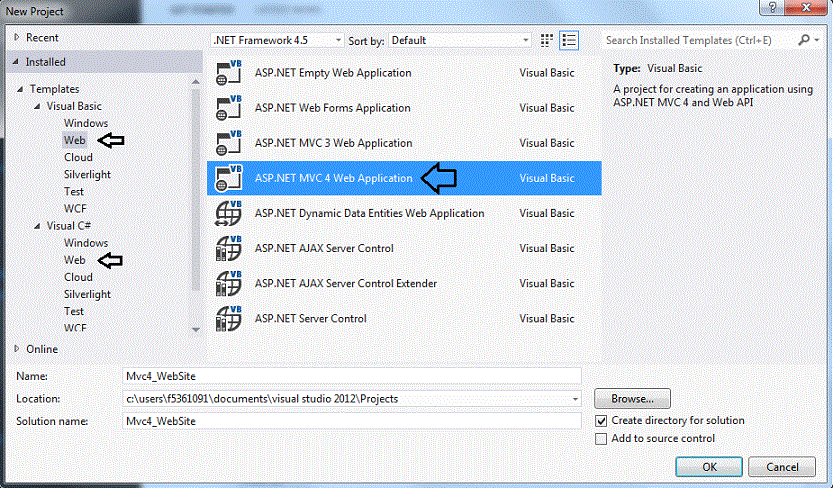Screen dimensions: 833x488
Task: Toggle Create directory for solution checkbox
Action: coord(601,421)
